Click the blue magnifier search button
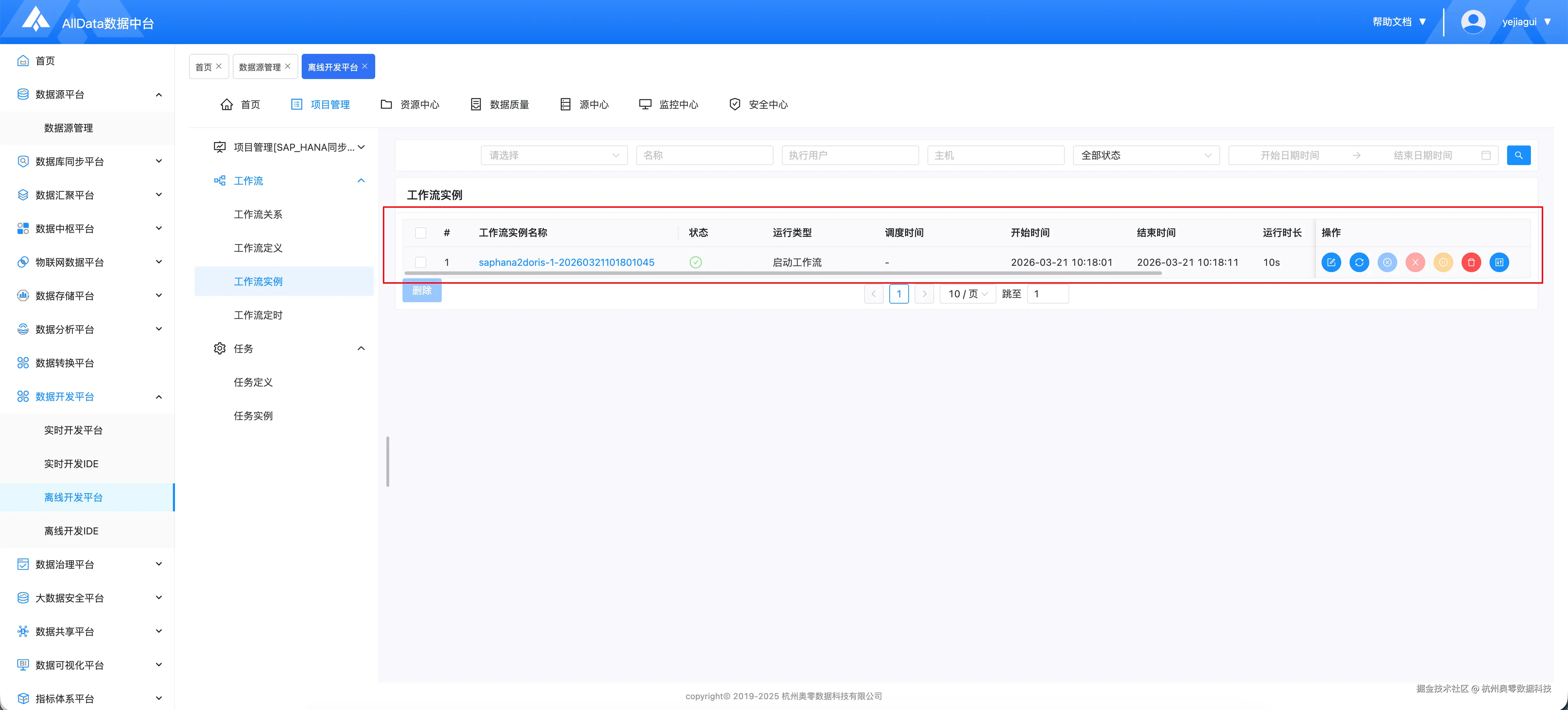1568x710 pixels. (x=1518, y=155)
